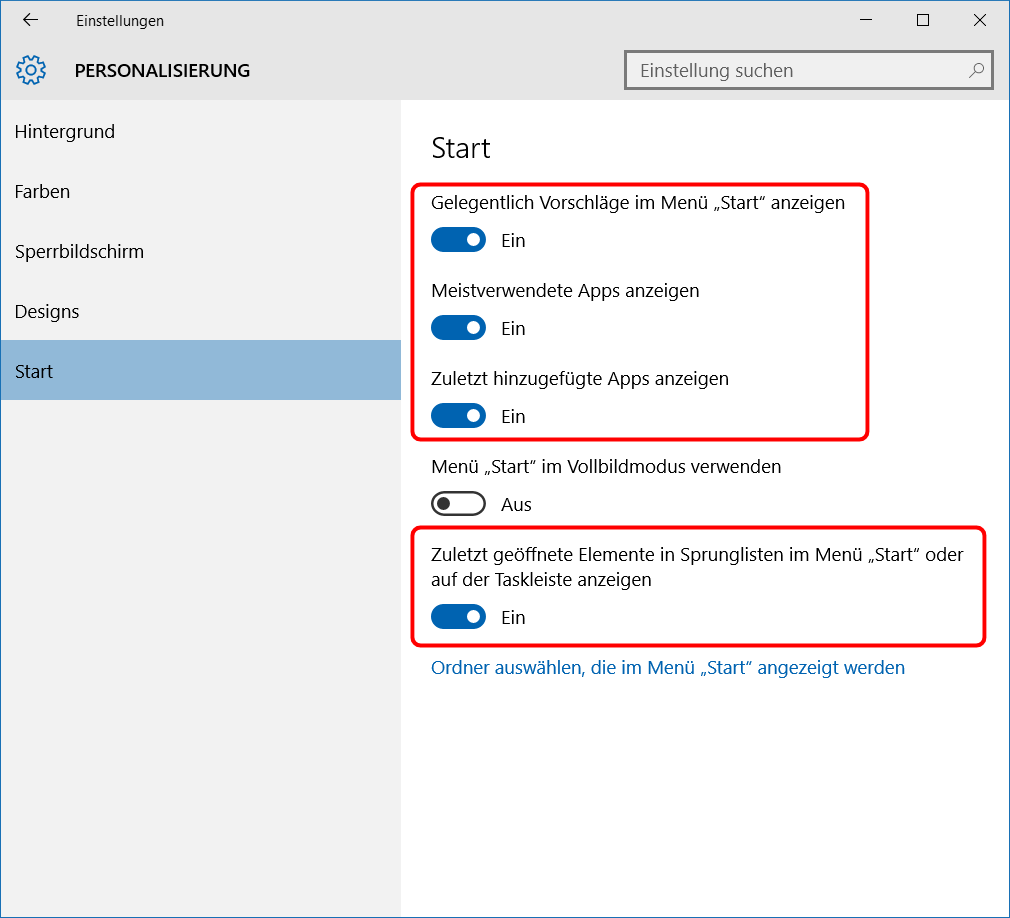
Task: Click the Personalisierung gear icon
Action: tap(31, 70)
